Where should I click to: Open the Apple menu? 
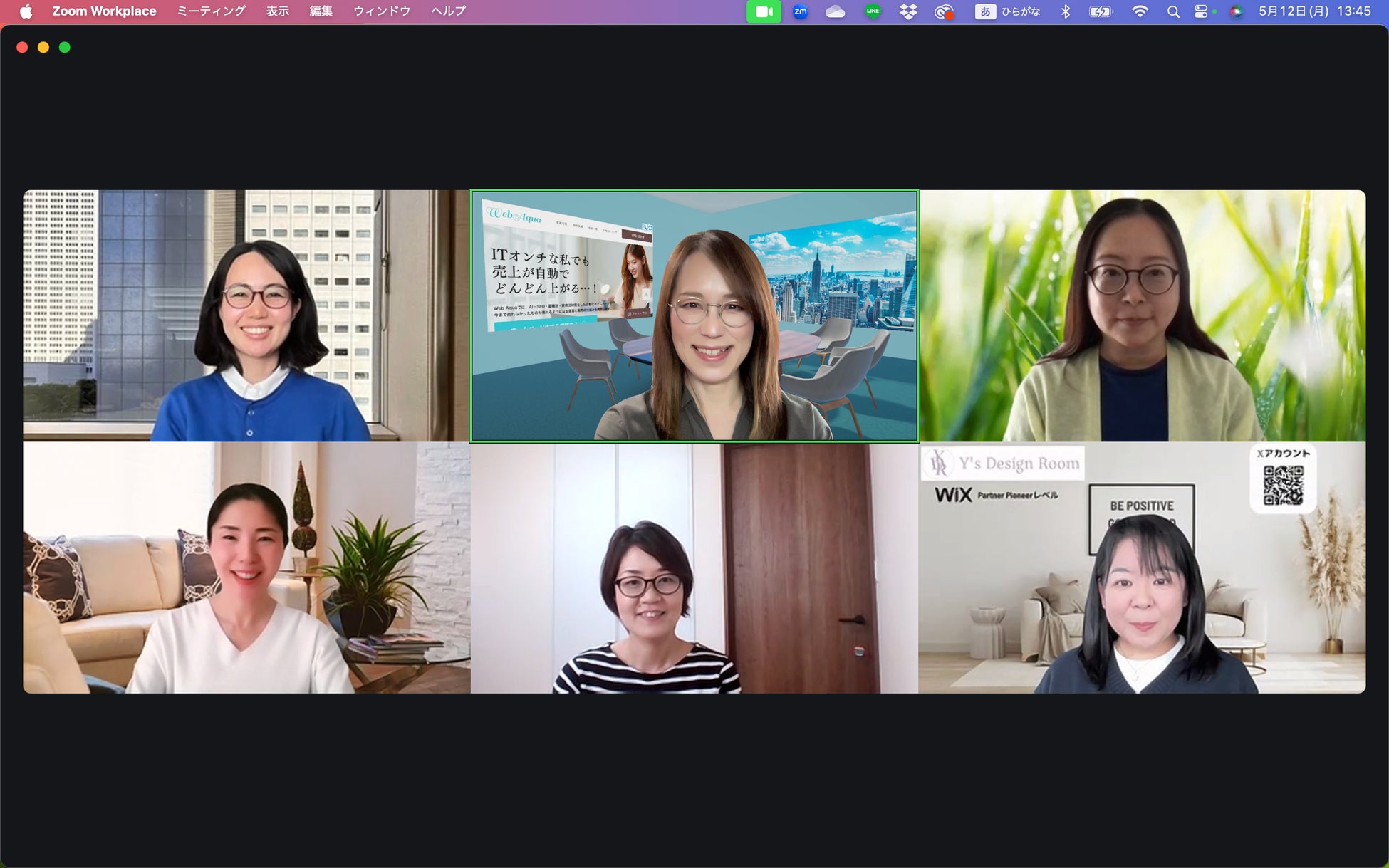26,11
